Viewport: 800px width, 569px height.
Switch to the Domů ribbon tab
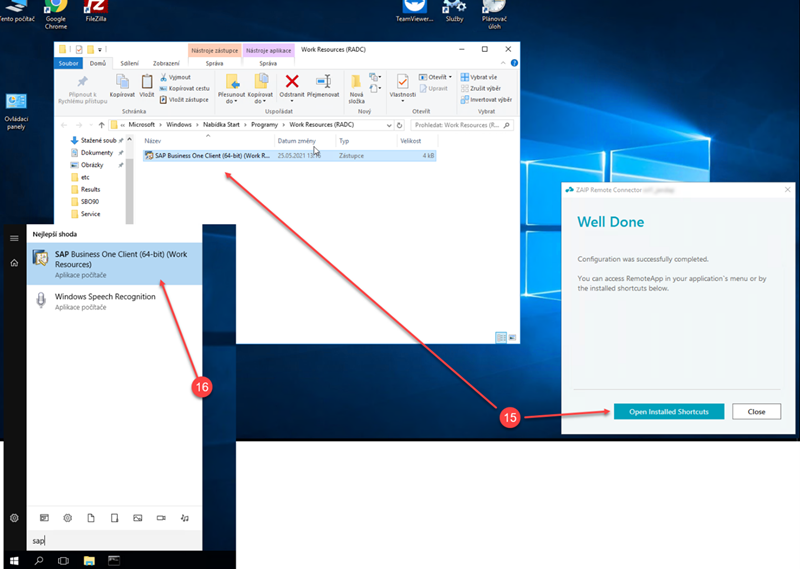pos(97,63)
